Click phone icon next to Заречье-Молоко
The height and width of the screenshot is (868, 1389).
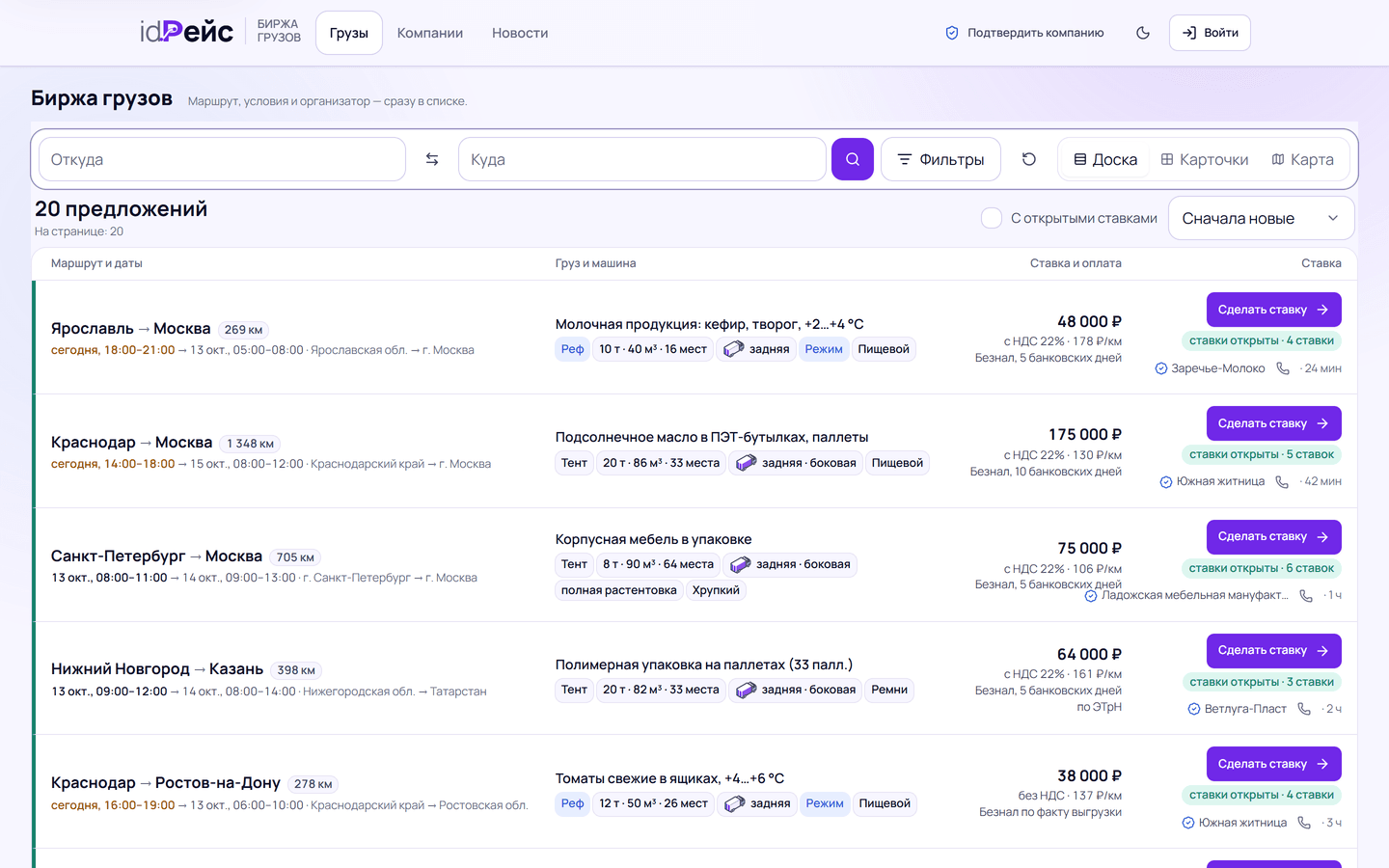(1283, 368)
